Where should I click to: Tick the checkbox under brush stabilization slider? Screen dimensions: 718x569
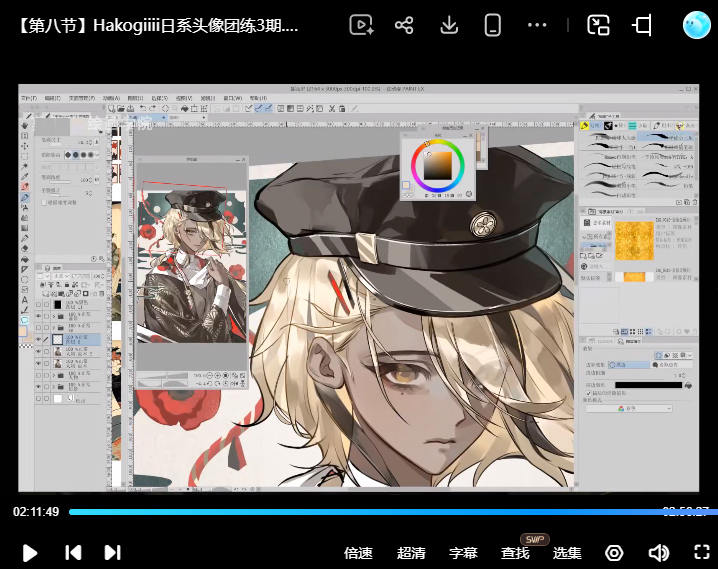(x=44, y=202)
